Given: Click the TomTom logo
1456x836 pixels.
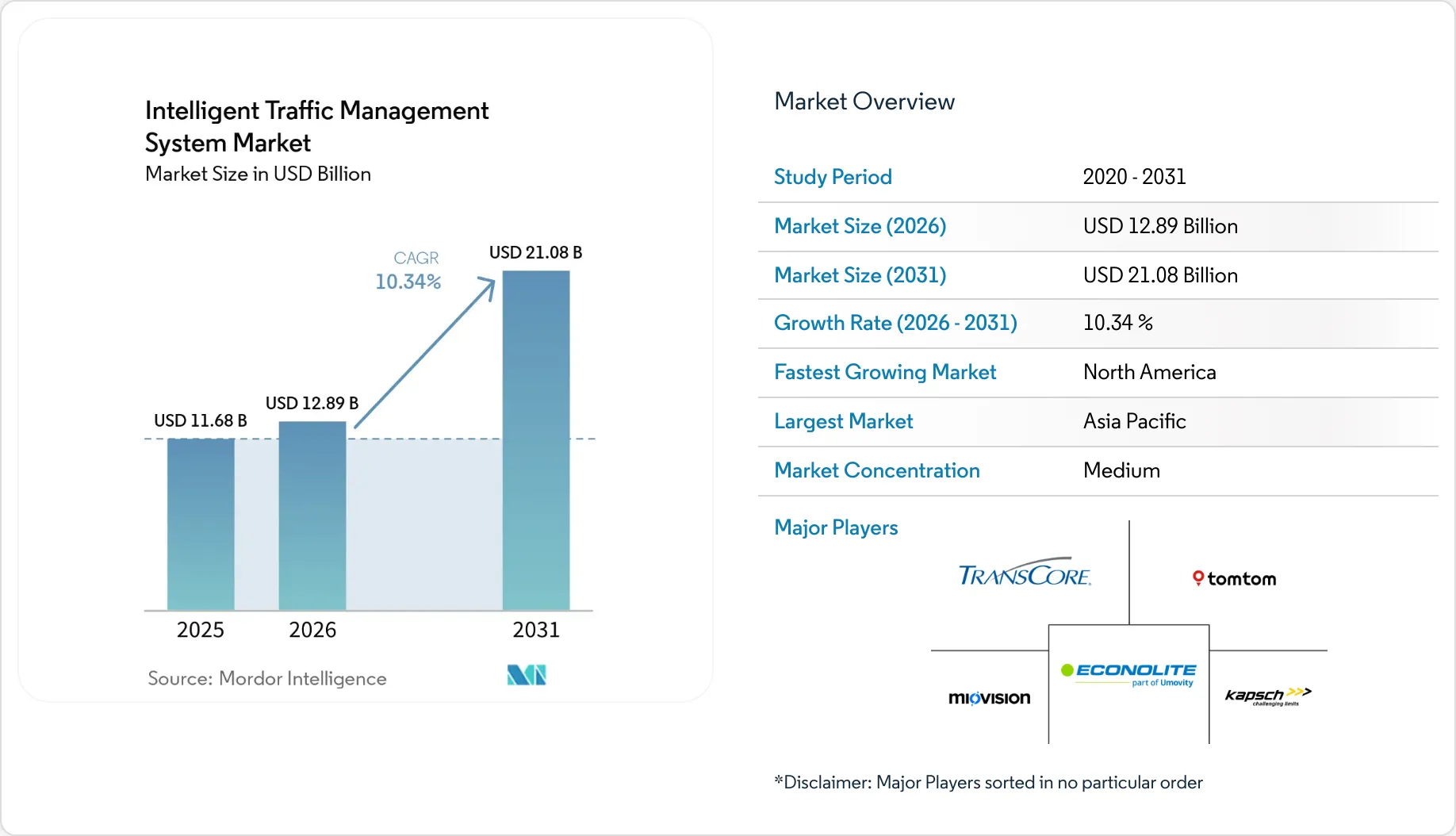Looking at the screenshot, I should coord(1234,579).
